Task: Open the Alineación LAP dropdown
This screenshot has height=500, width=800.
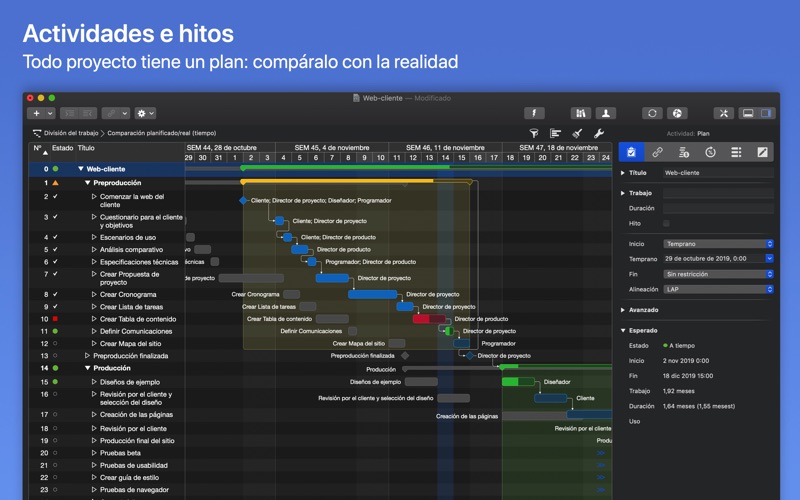Action: tap(718, 289)
